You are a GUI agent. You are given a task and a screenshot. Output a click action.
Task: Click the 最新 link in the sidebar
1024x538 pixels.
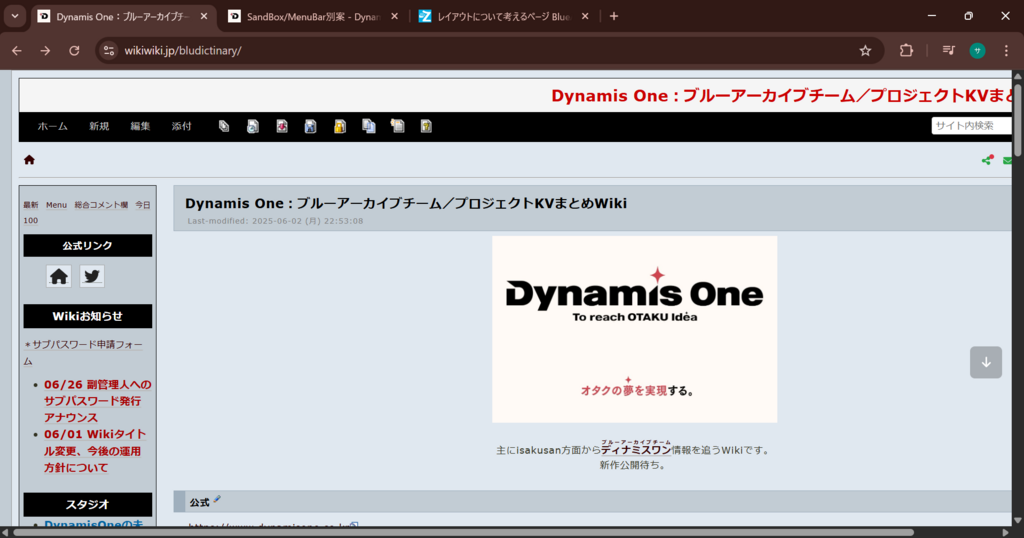click(31, 205)
